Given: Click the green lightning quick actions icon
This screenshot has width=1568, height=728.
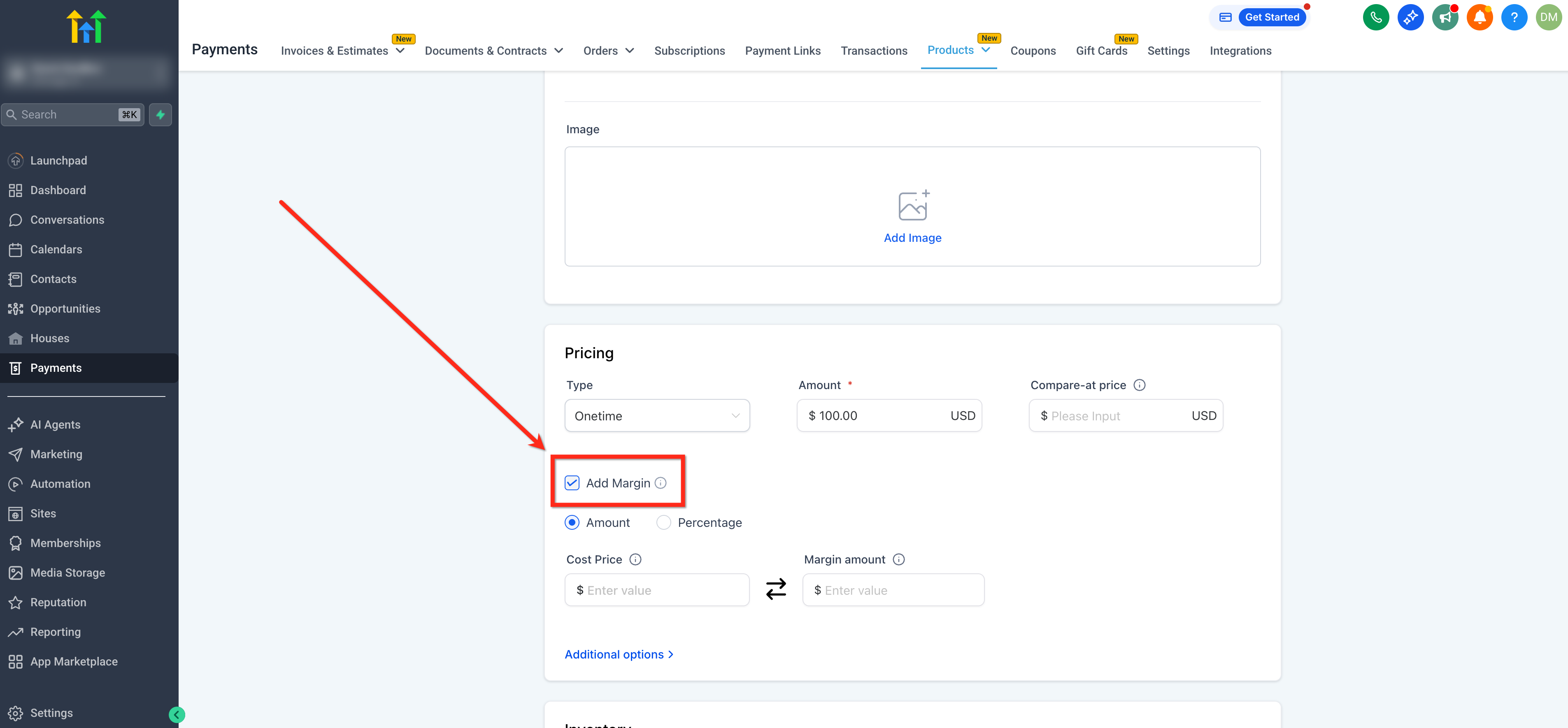Looking at the screenshot, I should [161, 114].
